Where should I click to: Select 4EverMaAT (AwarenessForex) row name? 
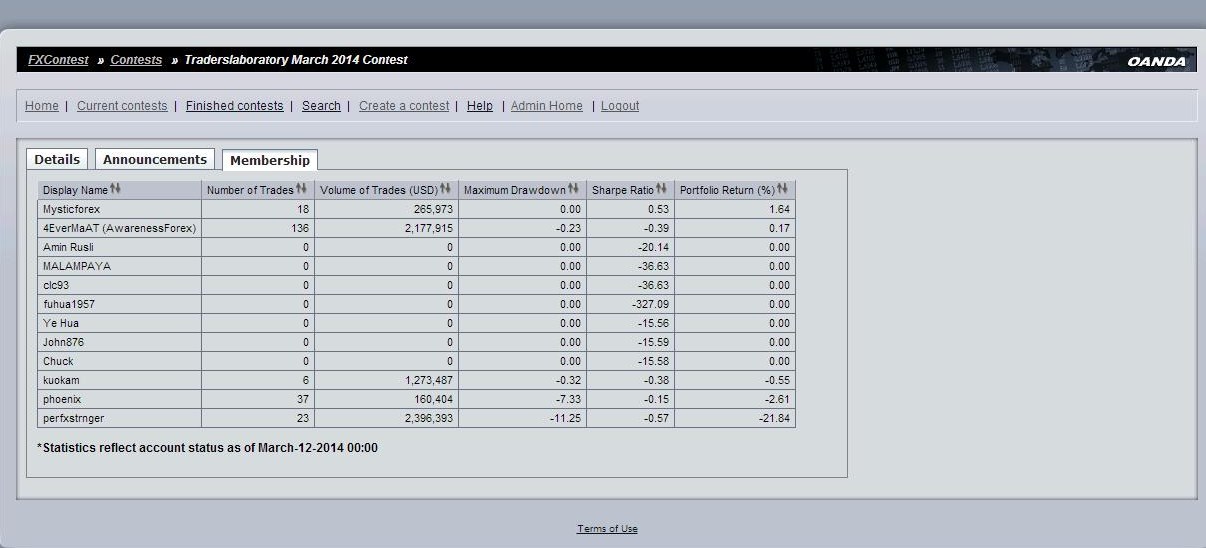click(119, 228)
